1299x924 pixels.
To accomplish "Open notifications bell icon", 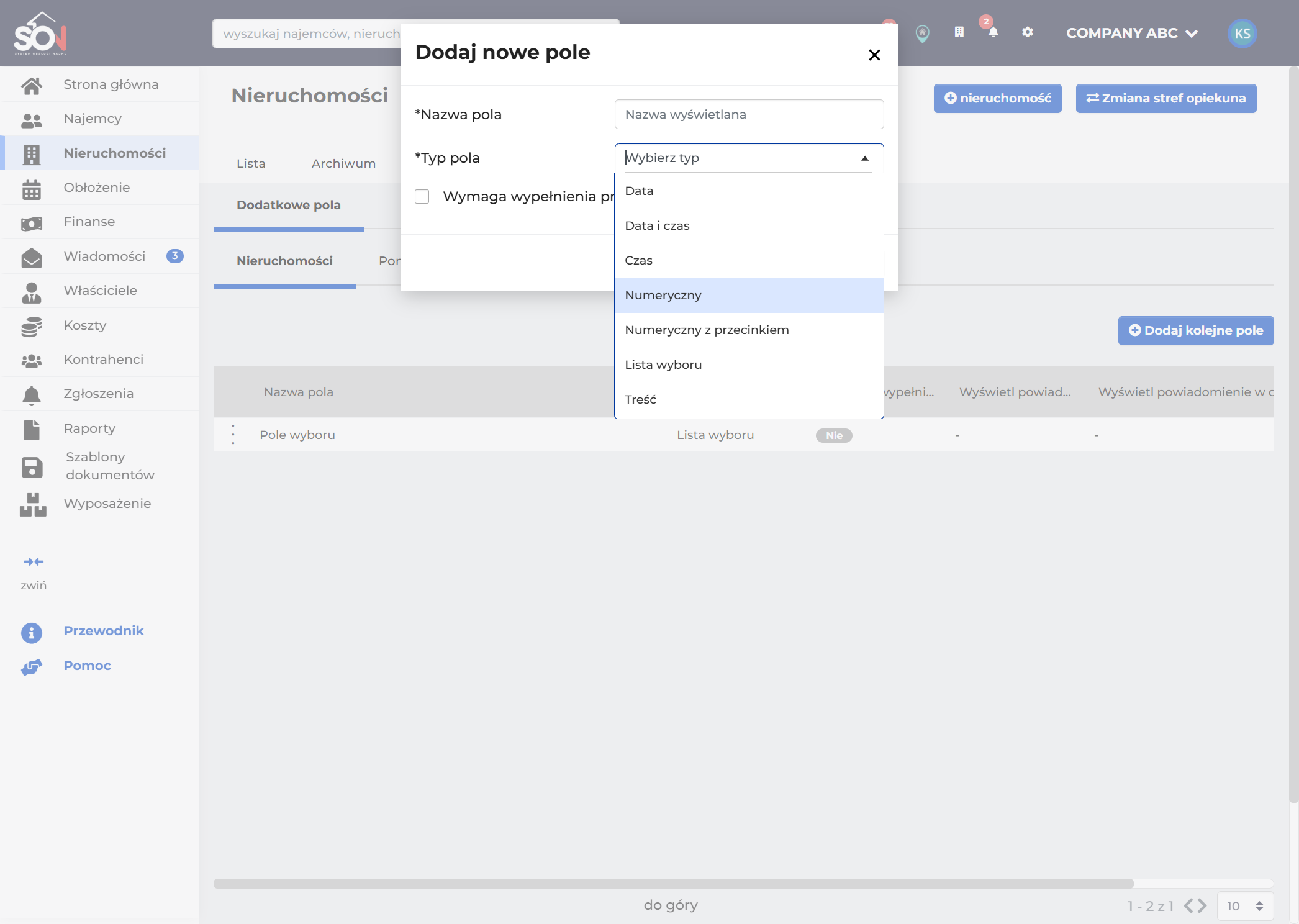I will coord(993,32).
